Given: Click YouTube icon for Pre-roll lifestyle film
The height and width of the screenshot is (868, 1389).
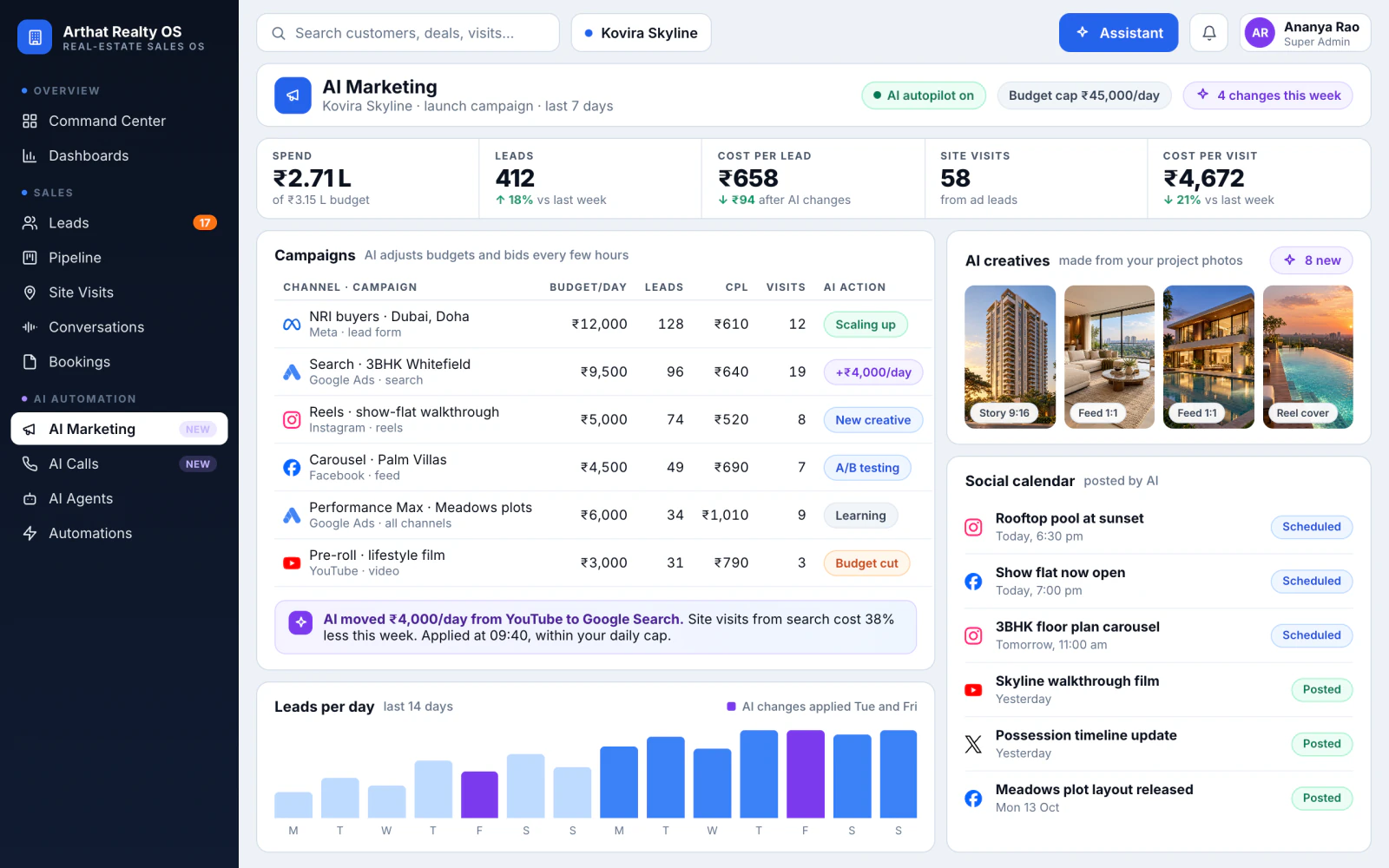Looking at the screenshot, I should 292,563.
